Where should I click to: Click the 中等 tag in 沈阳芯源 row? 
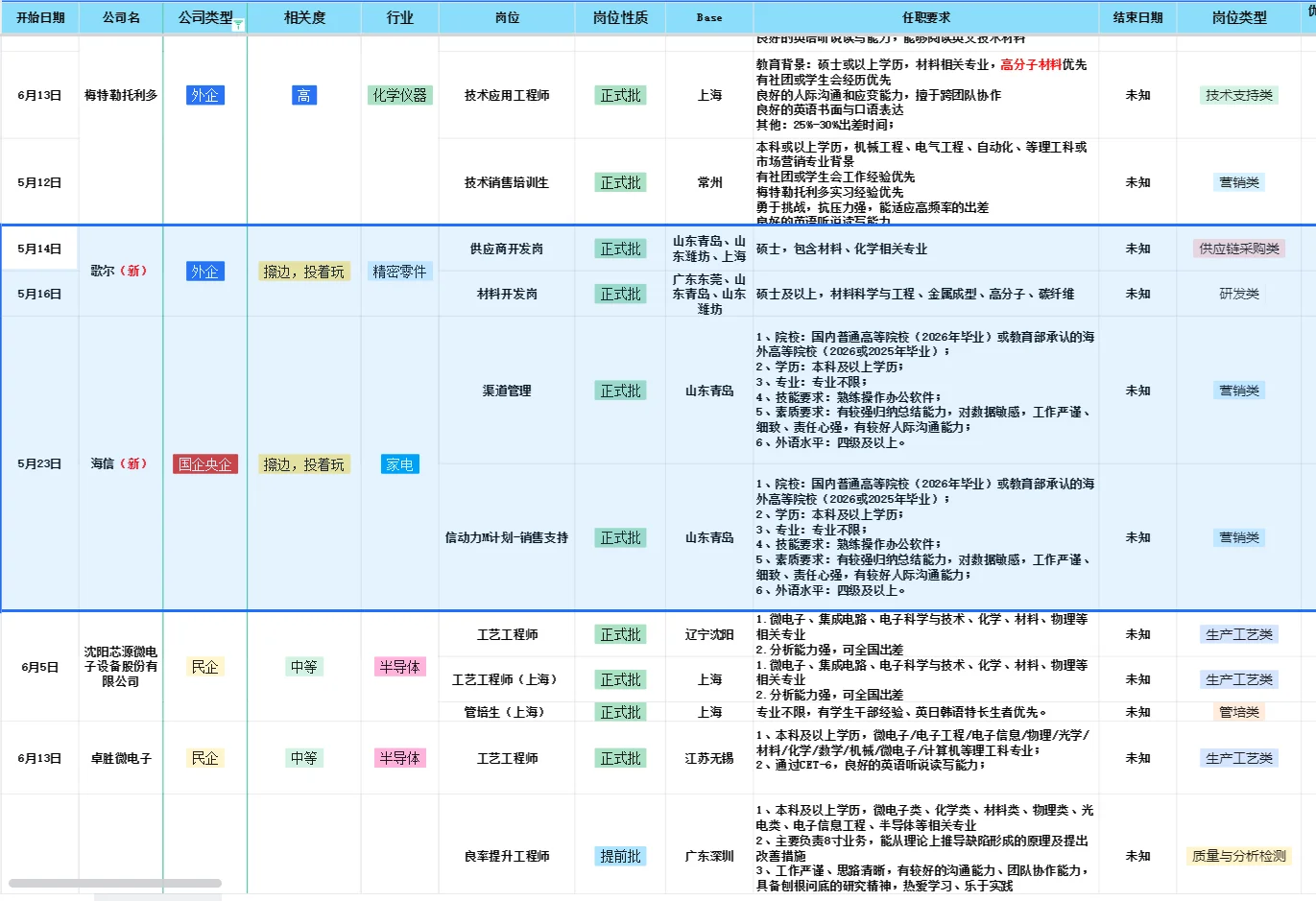[304, 667]
